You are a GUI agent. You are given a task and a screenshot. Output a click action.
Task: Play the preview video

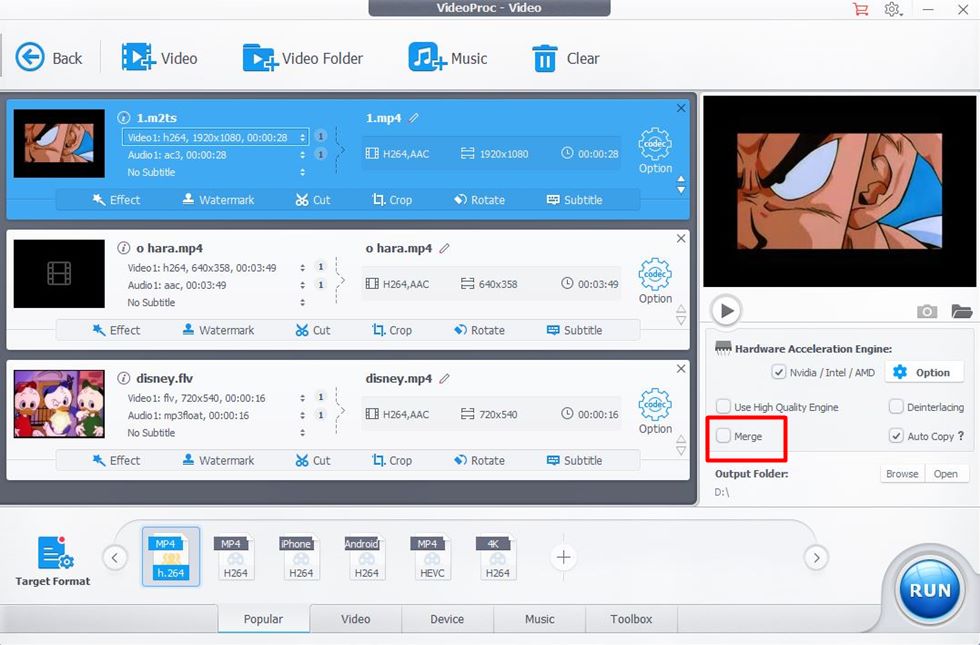726,311
